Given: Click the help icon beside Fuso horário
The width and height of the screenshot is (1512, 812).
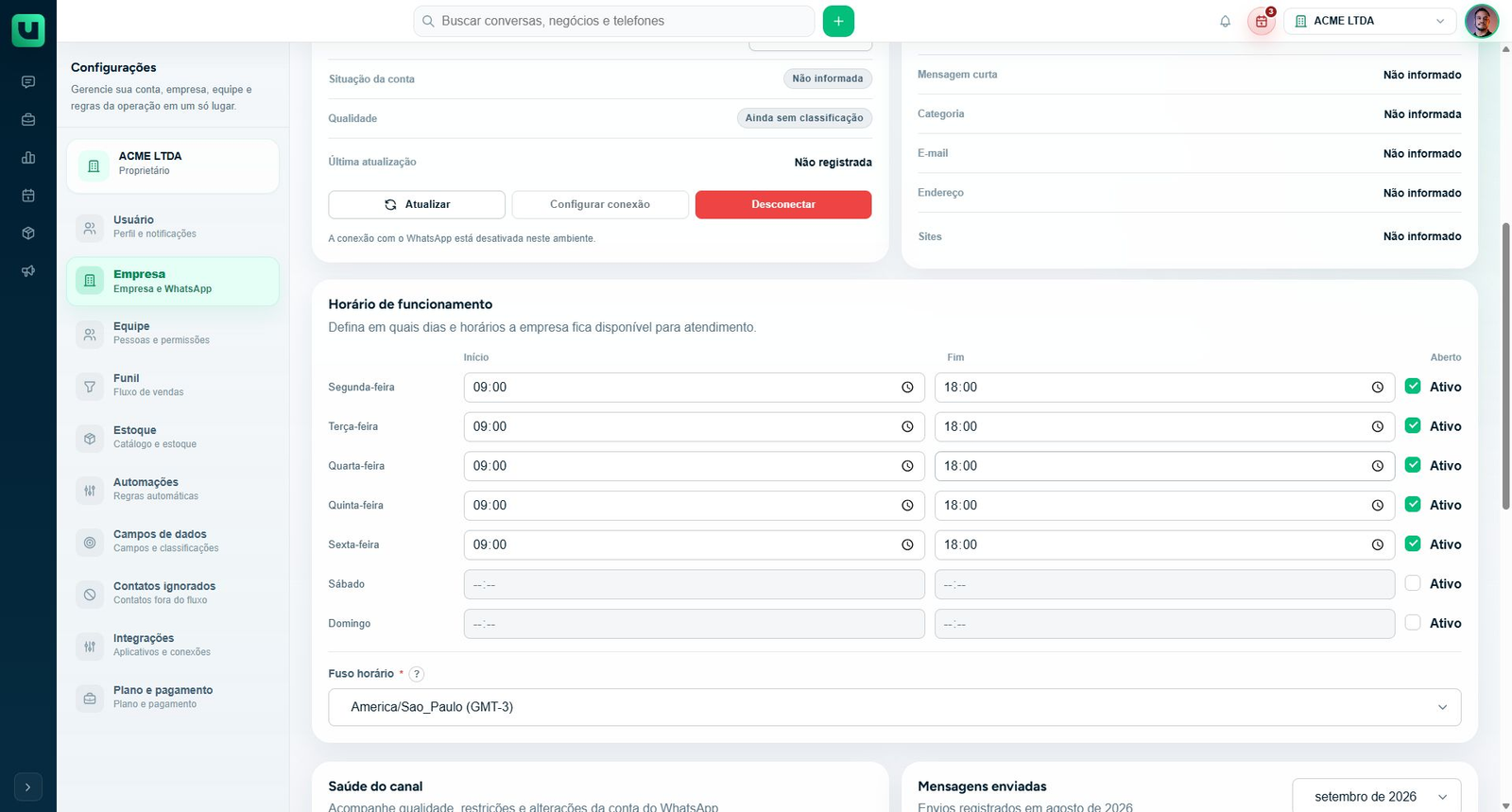Looking at the screenshot, I should [417, 674].
